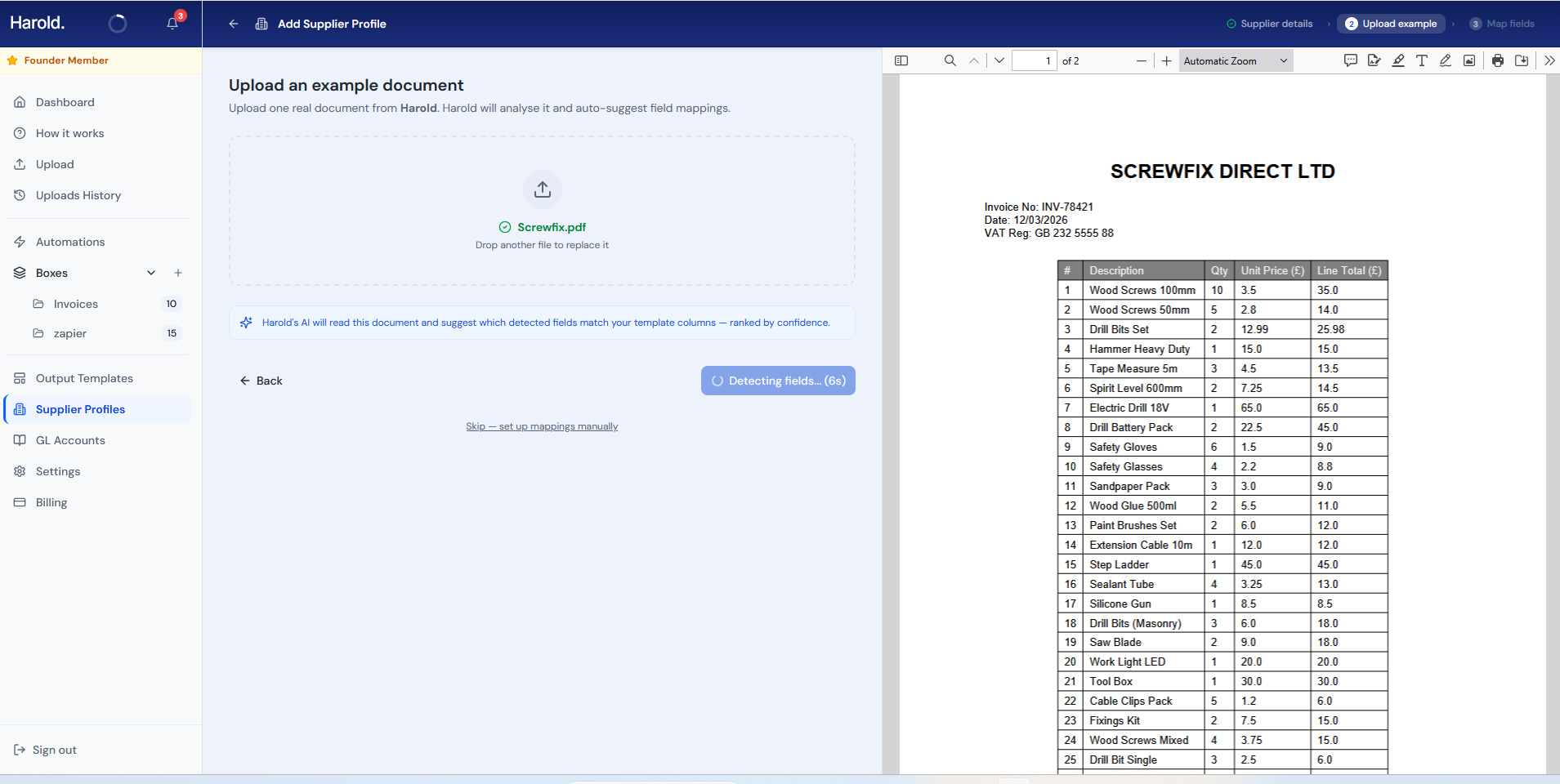1560x784 pixels.
Task: Add a new box with plus icon
Action: tap(178, 273)
